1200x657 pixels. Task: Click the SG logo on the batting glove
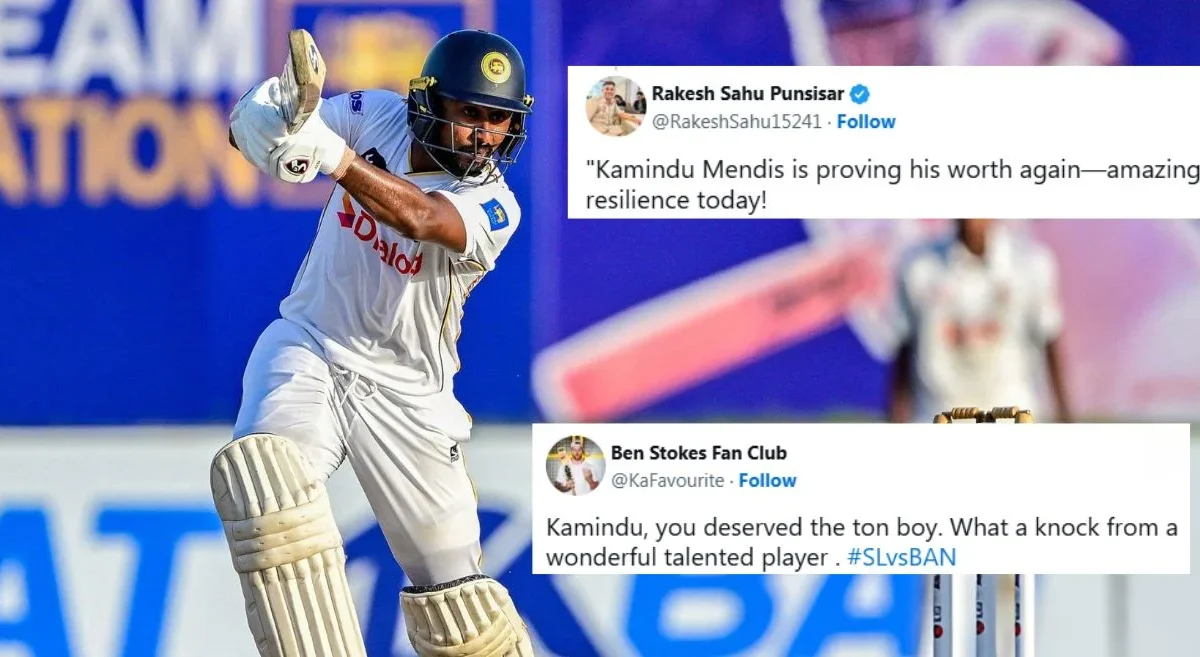296,165
